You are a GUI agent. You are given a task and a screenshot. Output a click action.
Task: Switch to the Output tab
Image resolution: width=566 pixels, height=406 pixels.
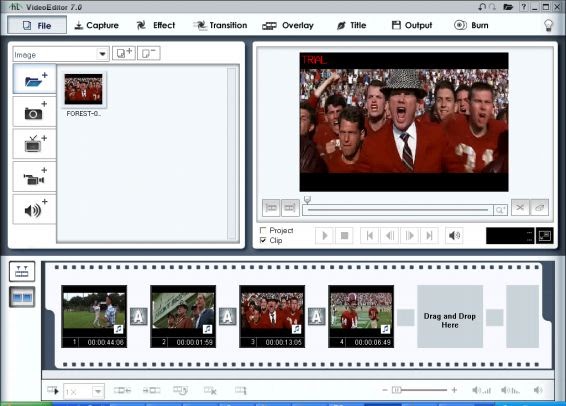[412, 25]
